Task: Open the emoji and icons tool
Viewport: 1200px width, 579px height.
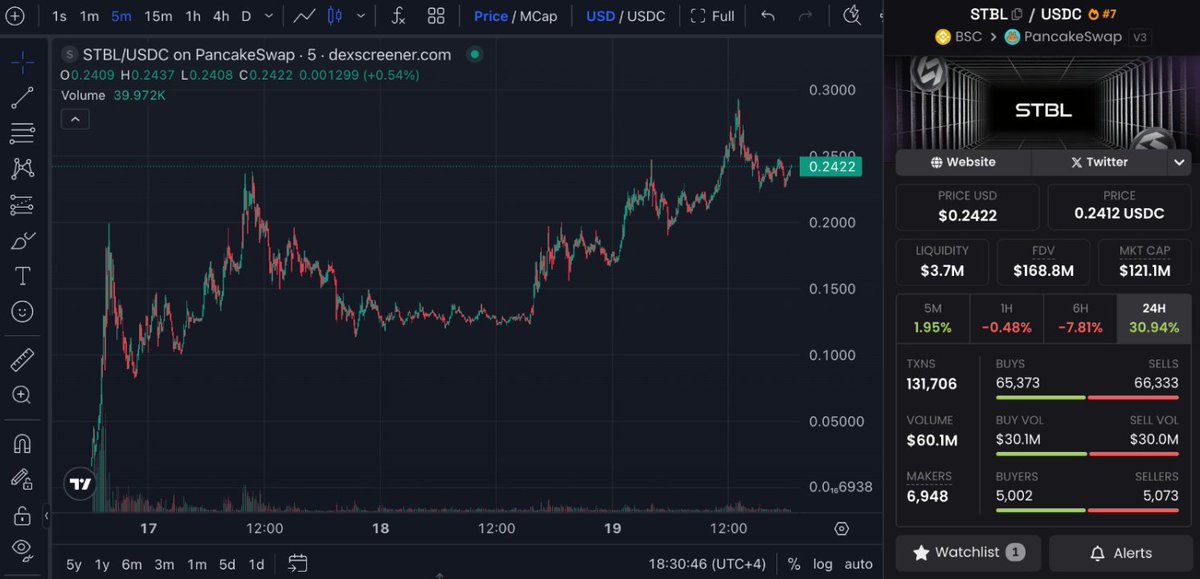Action: click(22, 312)
